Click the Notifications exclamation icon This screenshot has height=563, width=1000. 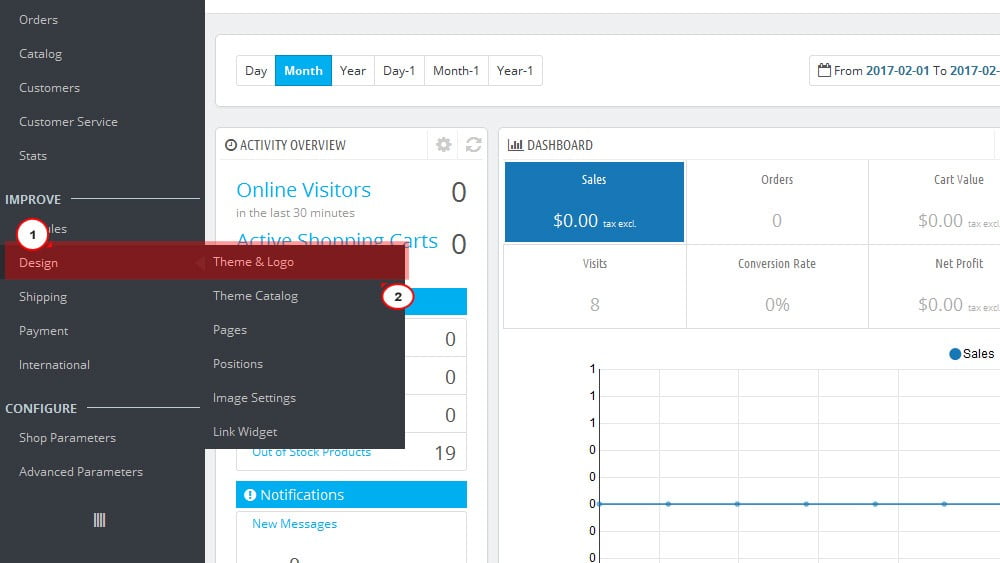tap(250, 495)
